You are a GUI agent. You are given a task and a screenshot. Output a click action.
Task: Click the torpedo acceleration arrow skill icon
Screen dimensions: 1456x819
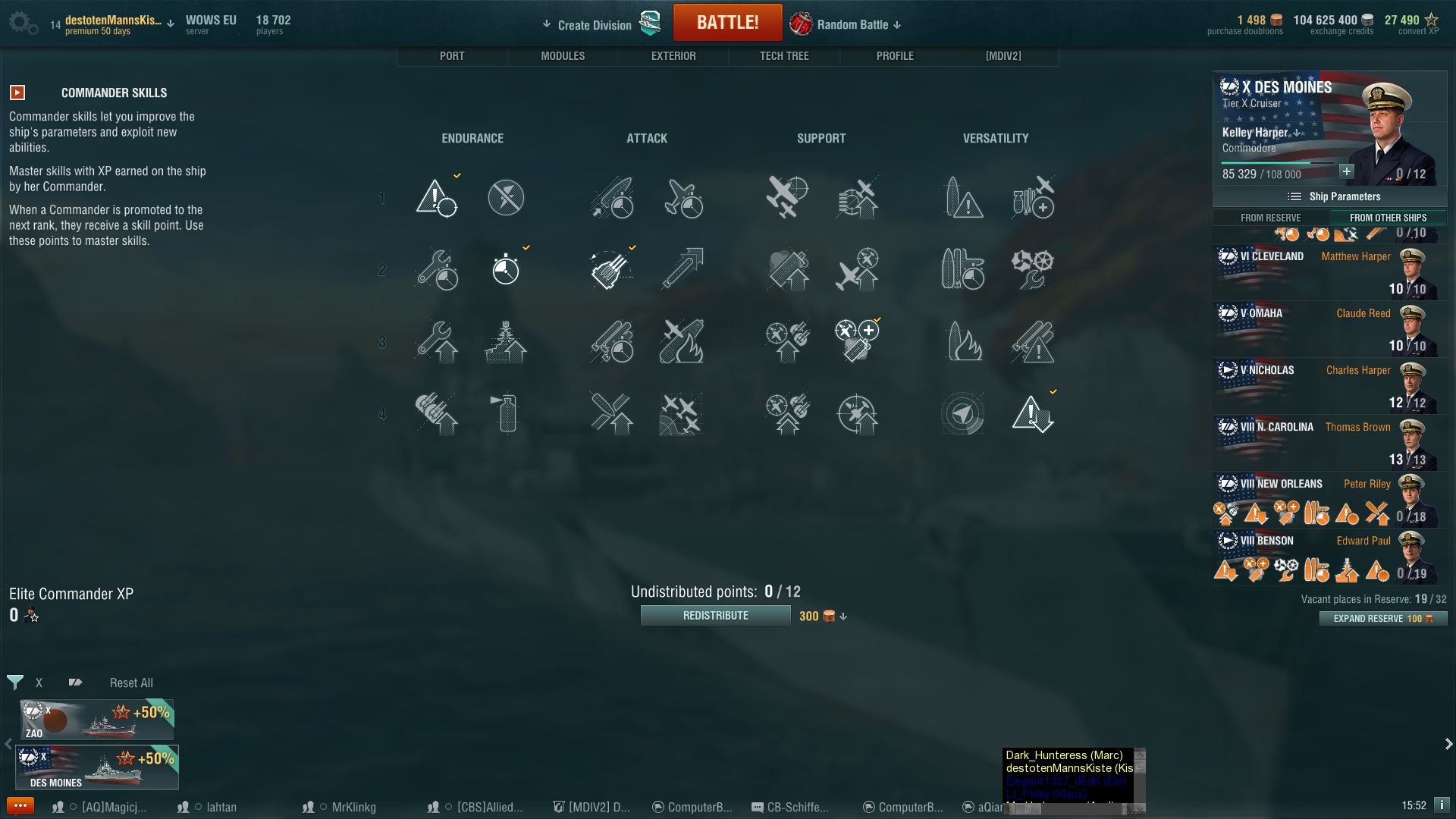tap(682, 268)
